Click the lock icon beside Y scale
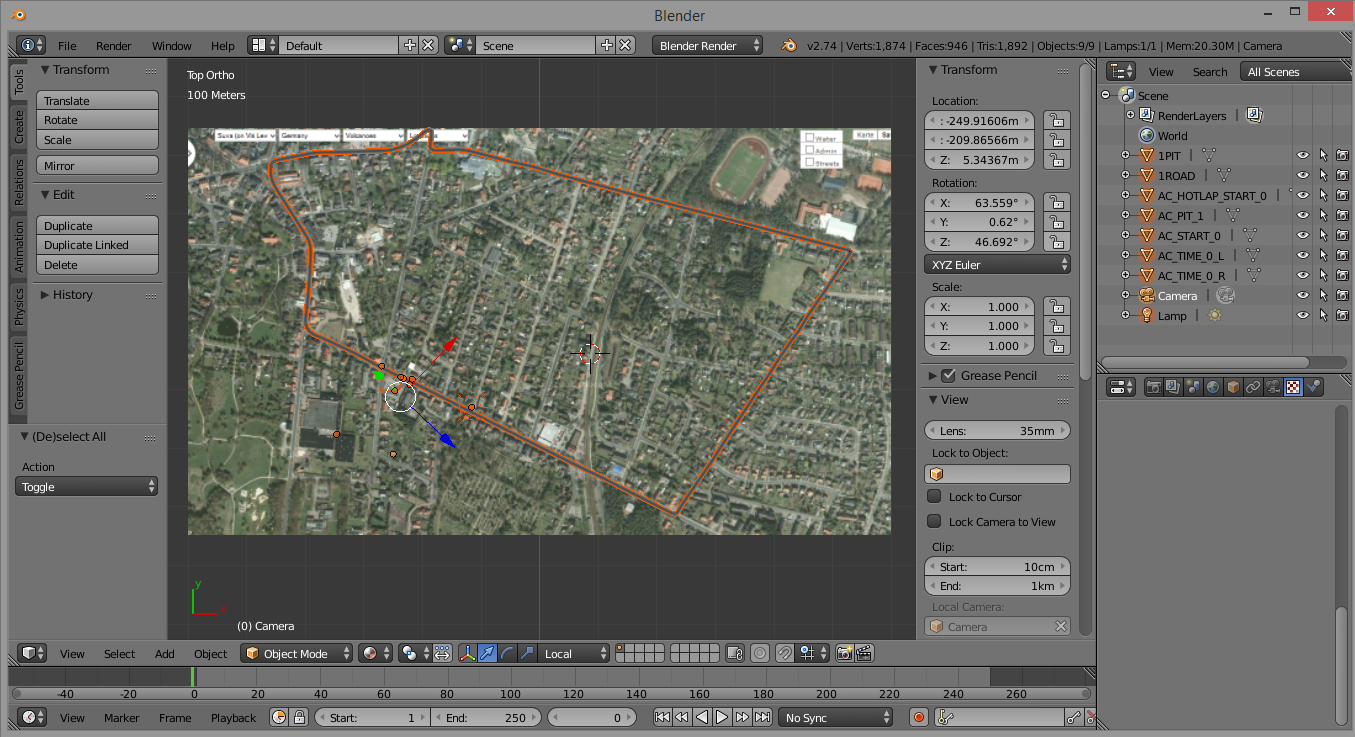 pyautogui.click(x=1056, y=326)
